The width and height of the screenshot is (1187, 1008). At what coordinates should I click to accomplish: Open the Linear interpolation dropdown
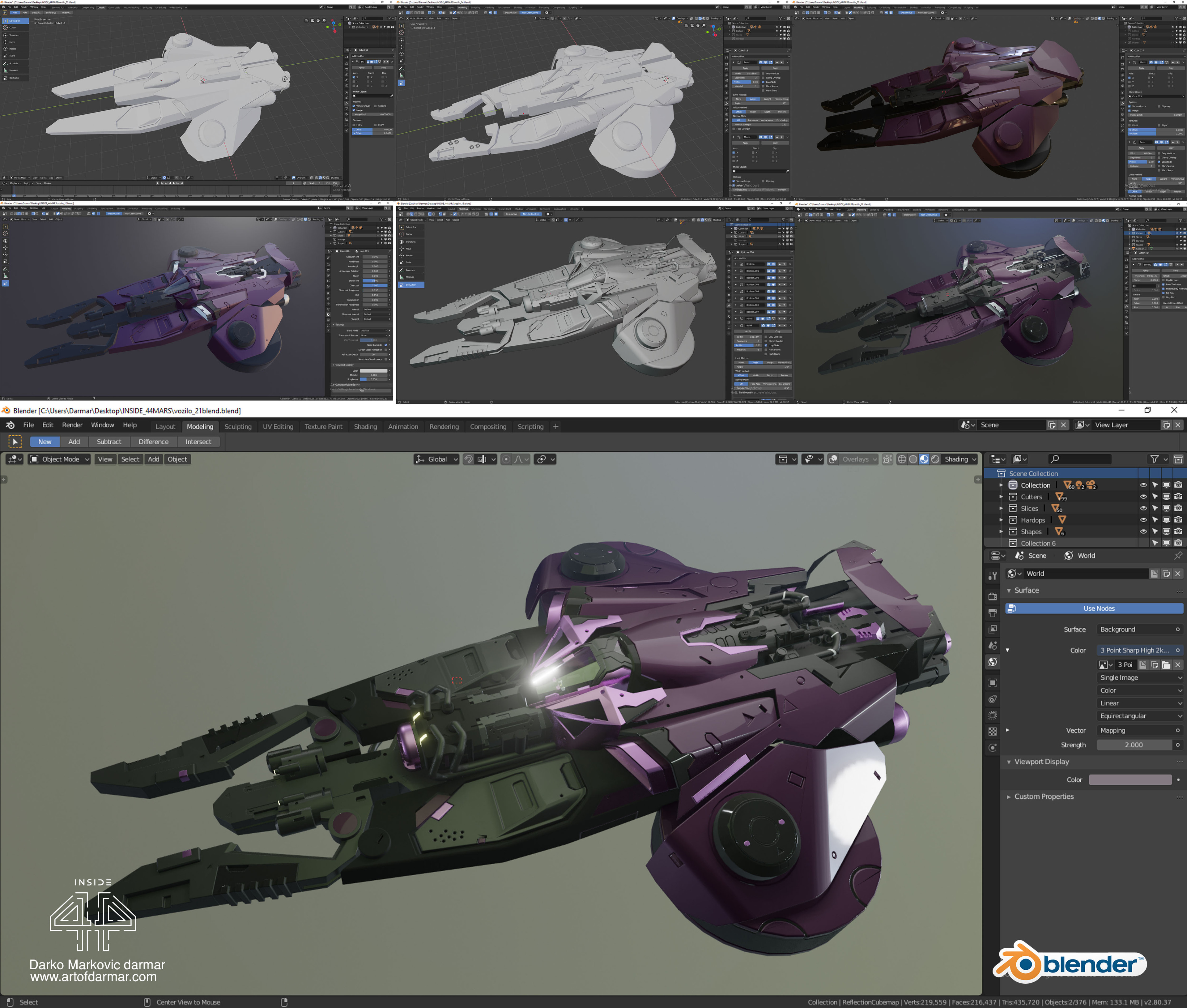(1140, 703)
